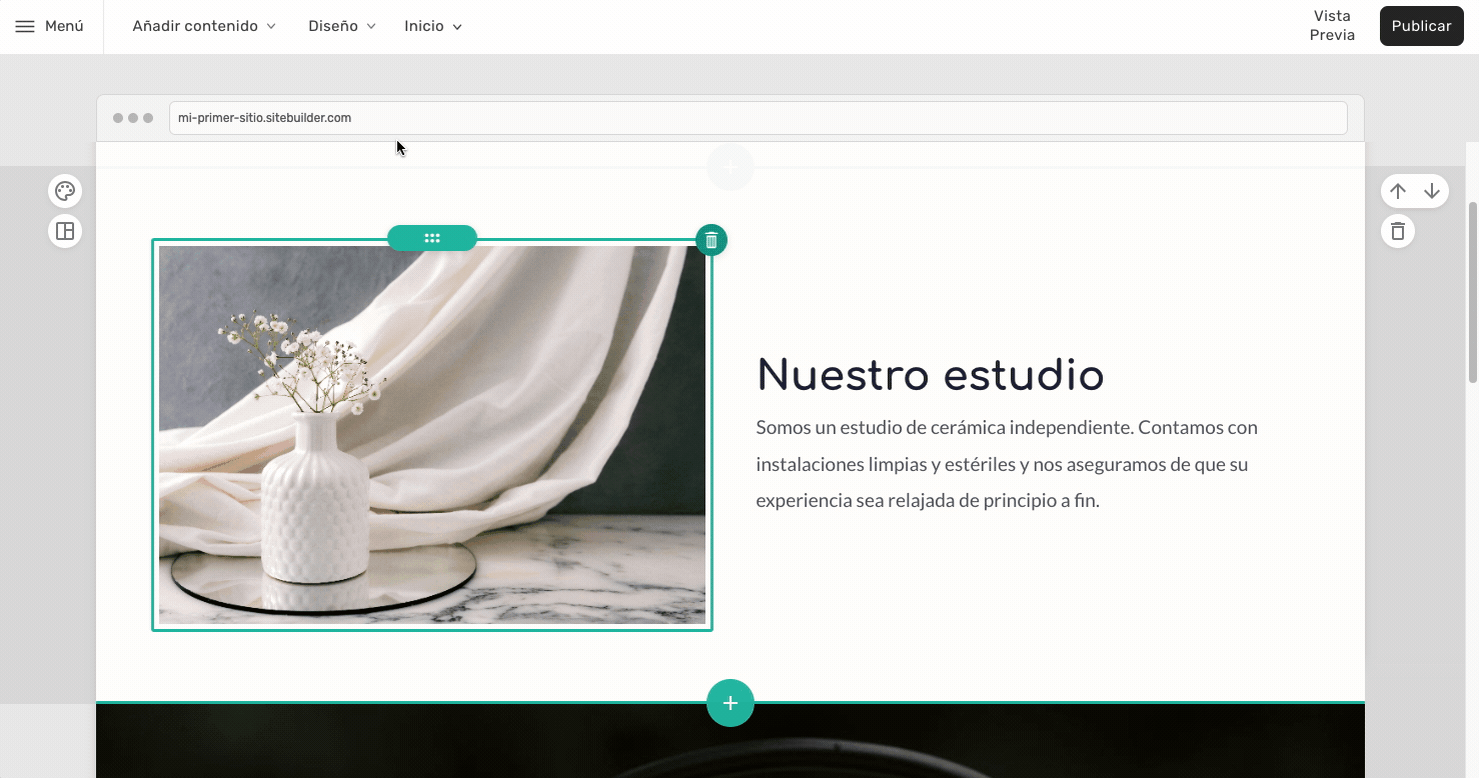Open the section color palette icon

pyautogui.click(x=65, y=191)
